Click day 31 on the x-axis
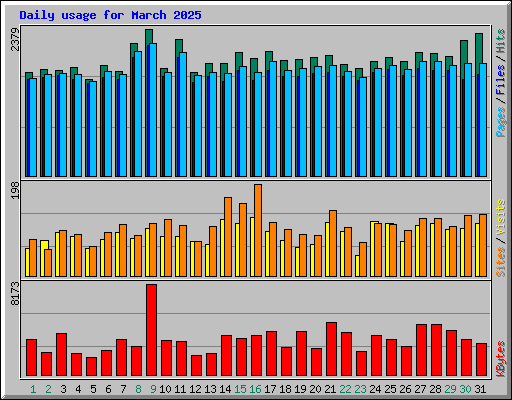Viewport: 512px width, 400px height. point(480,389)
